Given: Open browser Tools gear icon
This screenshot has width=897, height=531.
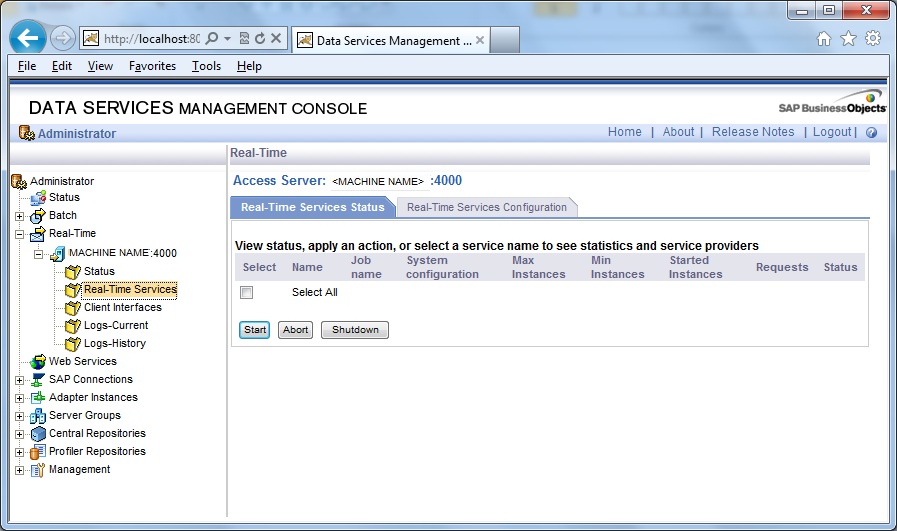Looking at the screenshot, I should point(873,38).
